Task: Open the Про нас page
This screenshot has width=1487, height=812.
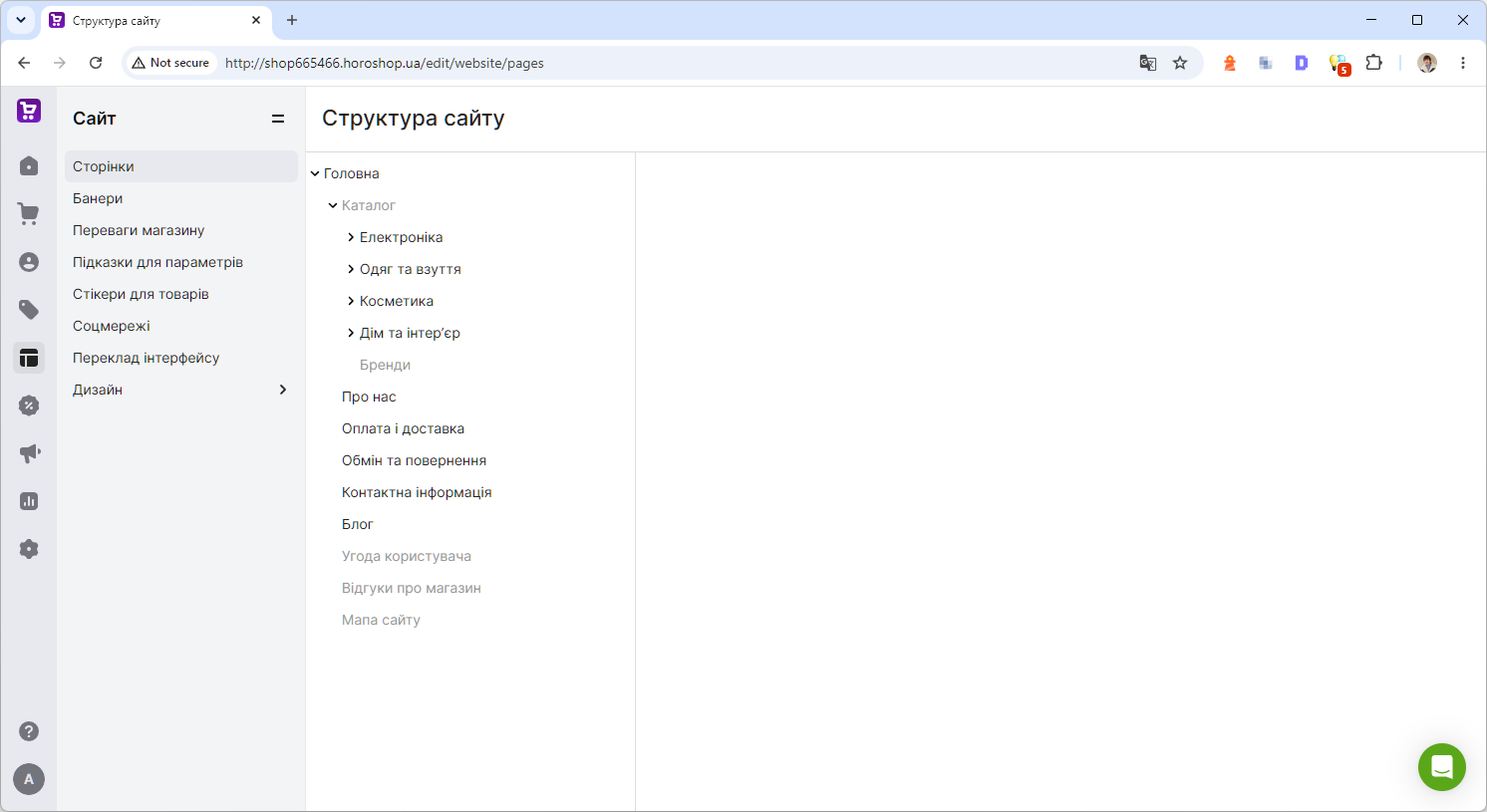Action: [x=369, y=397]
